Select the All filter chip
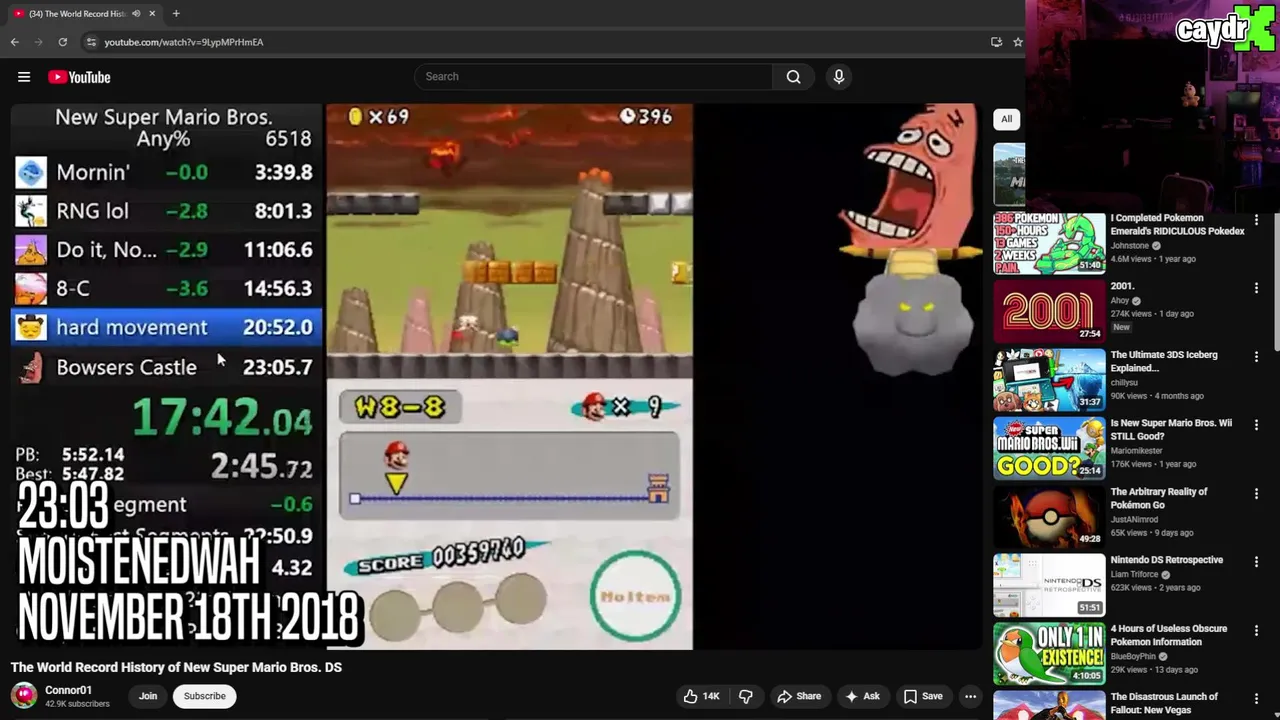 point(1006,119)
